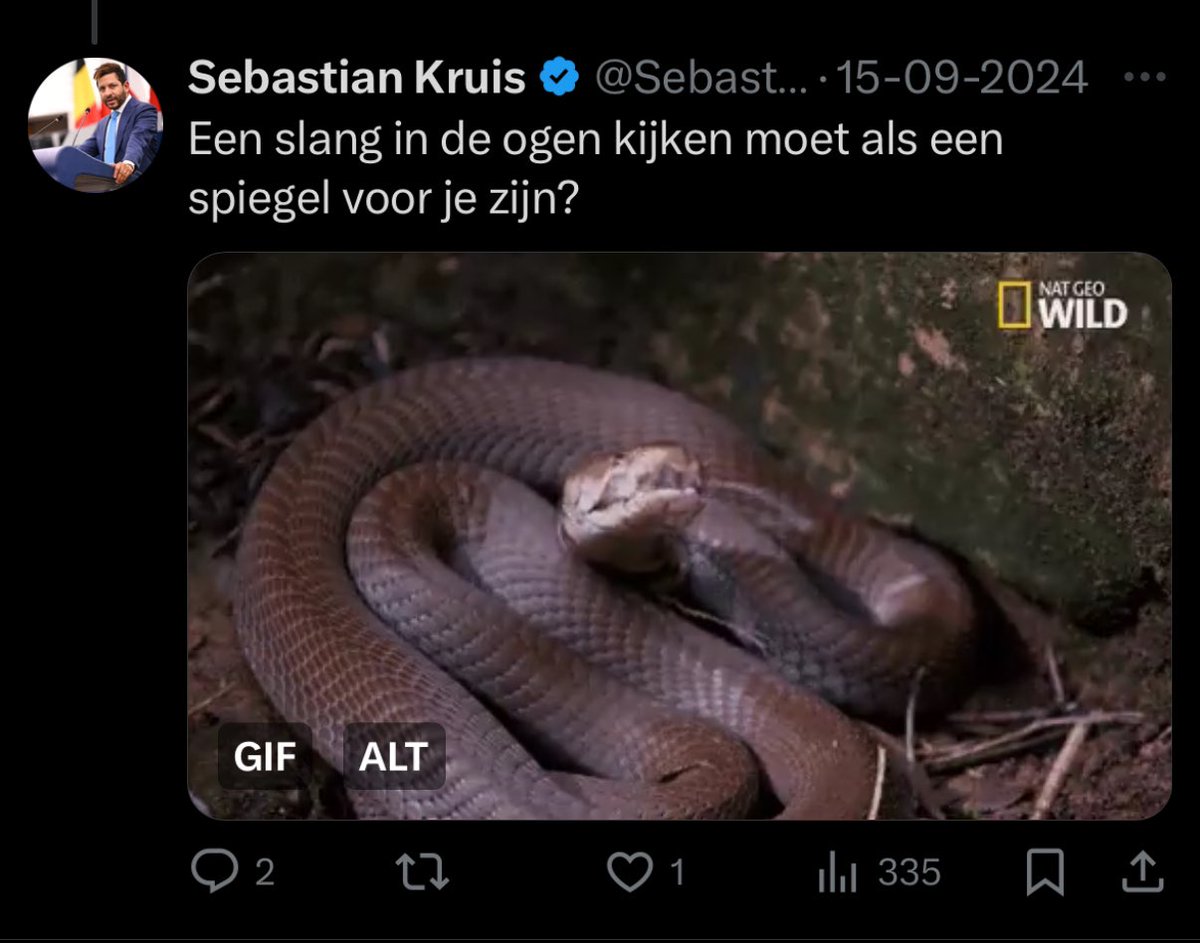Open Sebastian Kruis profile picture
The height and width of the screenshot is (943, 1200).
[95, 124]
